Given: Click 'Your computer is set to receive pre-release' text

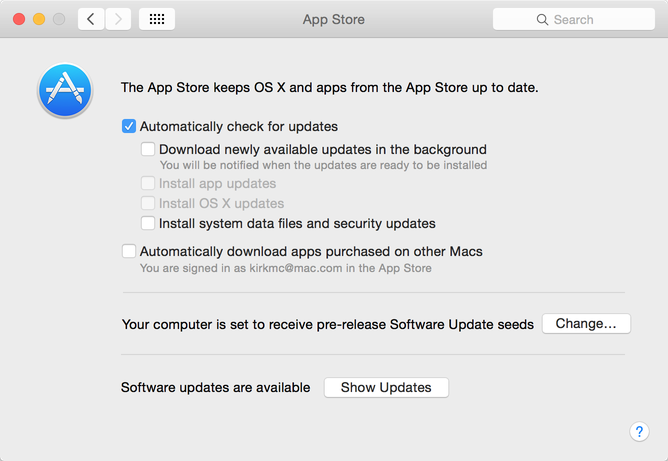Looking at the screenshot, I should point(328,324).
